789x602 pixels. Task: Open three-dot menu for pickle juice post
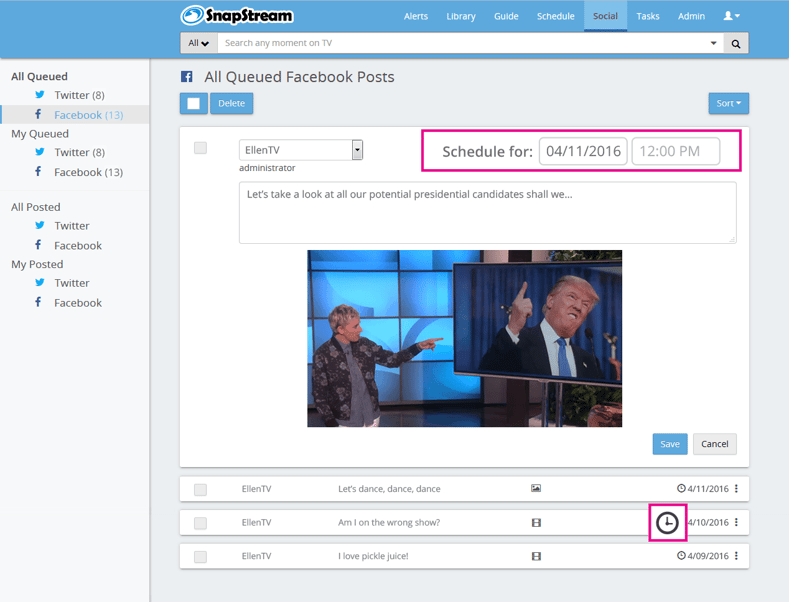point(737,556)
